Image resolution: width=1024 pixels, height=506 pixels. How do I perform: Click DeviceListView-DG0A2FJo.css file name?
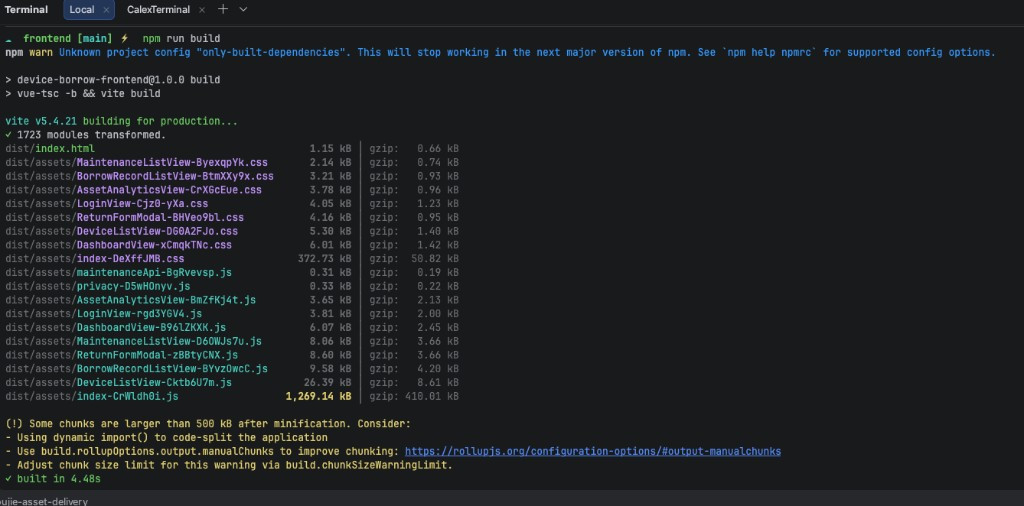157,231
